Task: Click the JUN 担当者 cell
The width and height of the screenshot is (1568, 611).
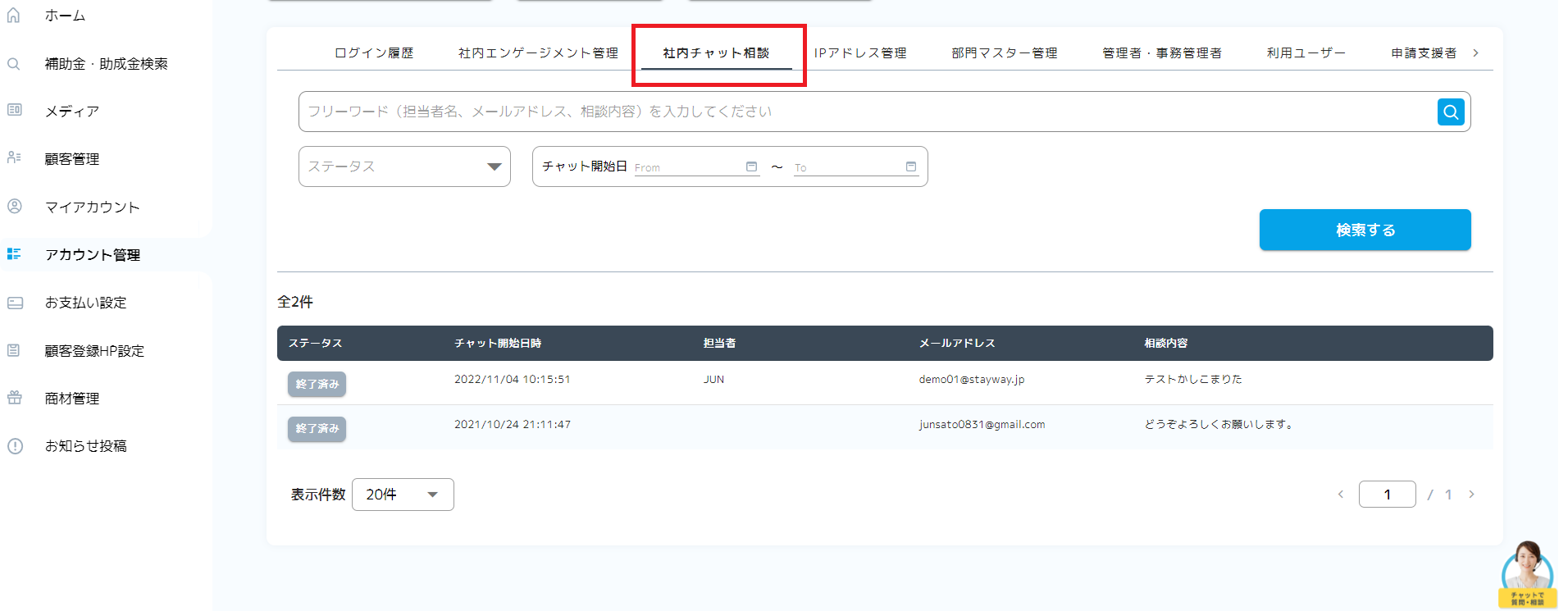Action: 713,379
